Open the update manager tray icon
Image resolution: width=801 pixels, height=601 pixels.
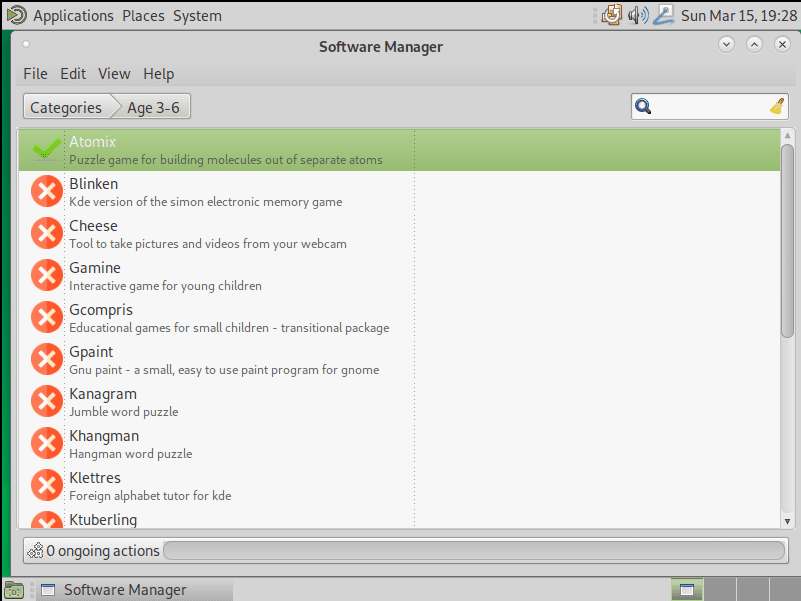611,15
